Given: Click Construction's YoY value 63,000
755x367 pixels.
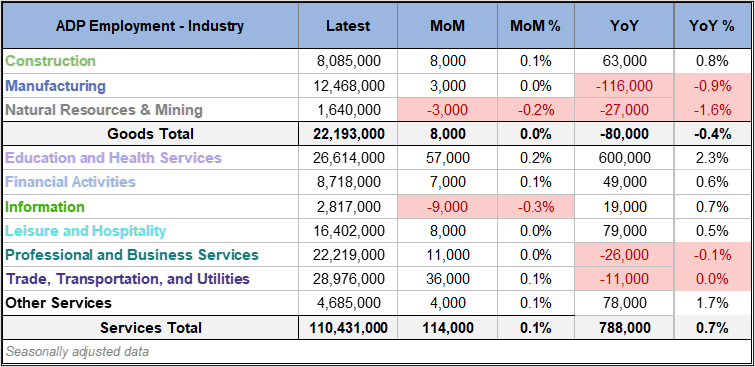Looking at the screenshot, I should point(625,61).
